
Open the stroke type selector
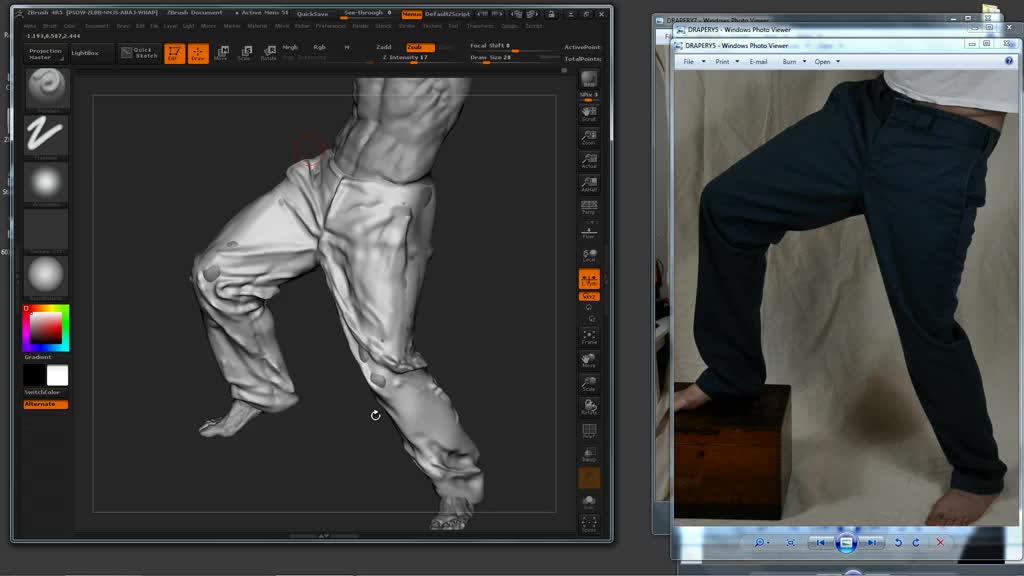coord(46,135)
